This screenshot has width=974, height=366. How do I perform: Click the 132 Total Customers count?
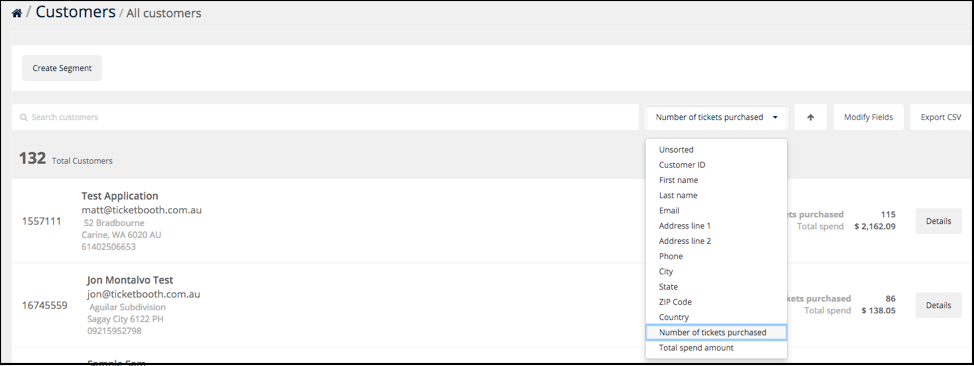point(66,159)
